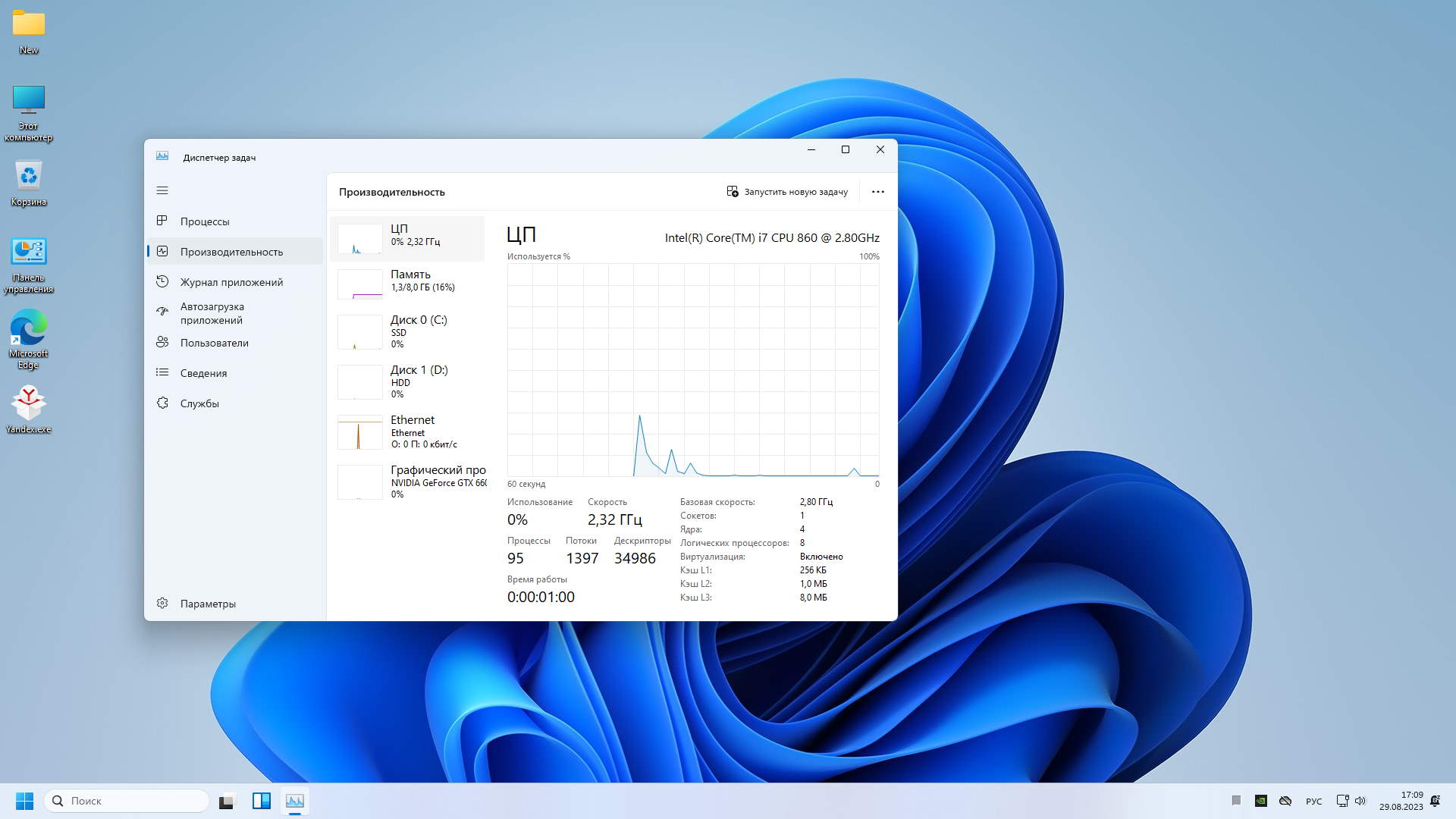Select the Startup apps gauge icon

162,312
